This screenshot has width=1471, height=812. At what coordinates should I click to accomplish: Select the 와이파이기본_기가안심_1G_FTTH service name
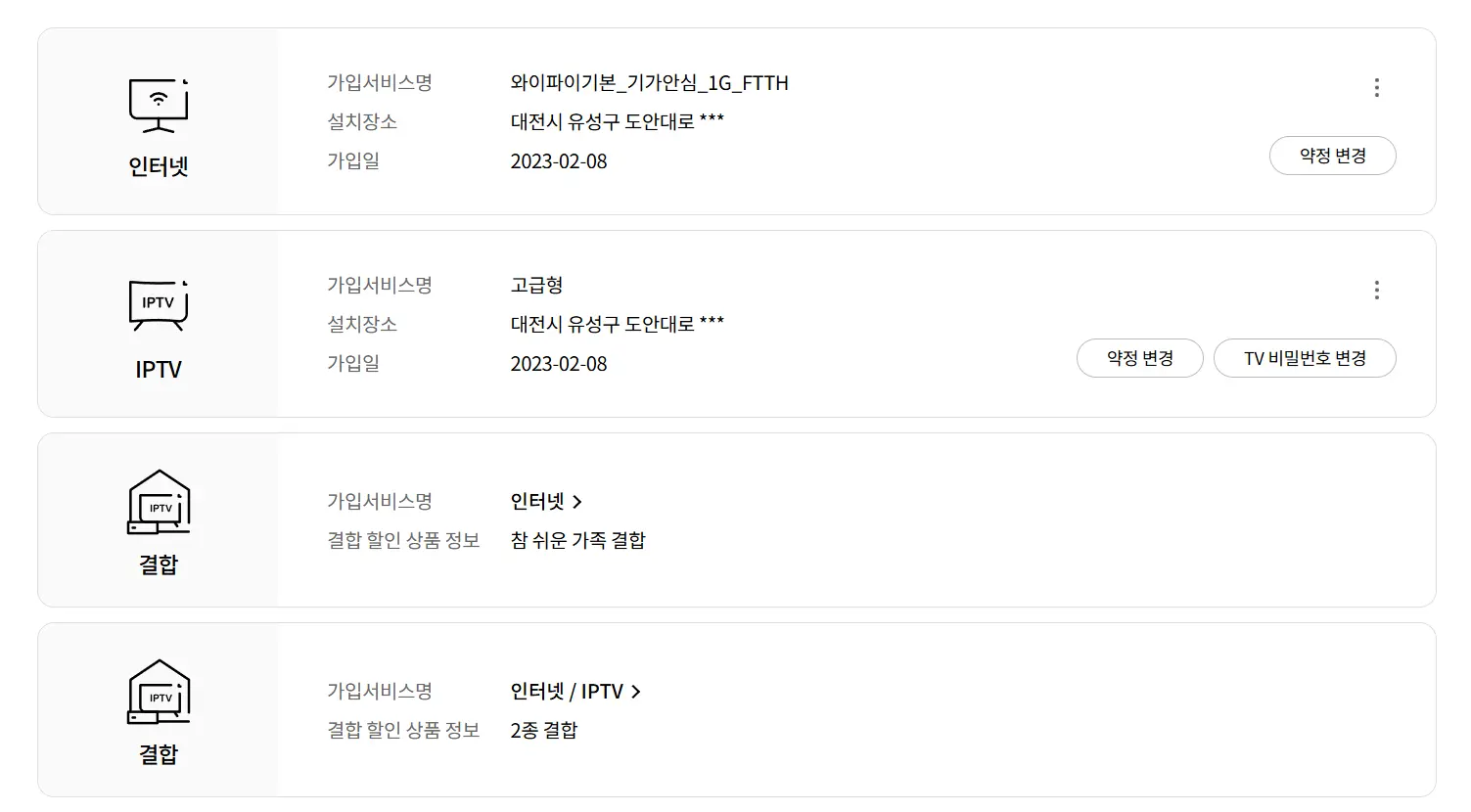649,83
